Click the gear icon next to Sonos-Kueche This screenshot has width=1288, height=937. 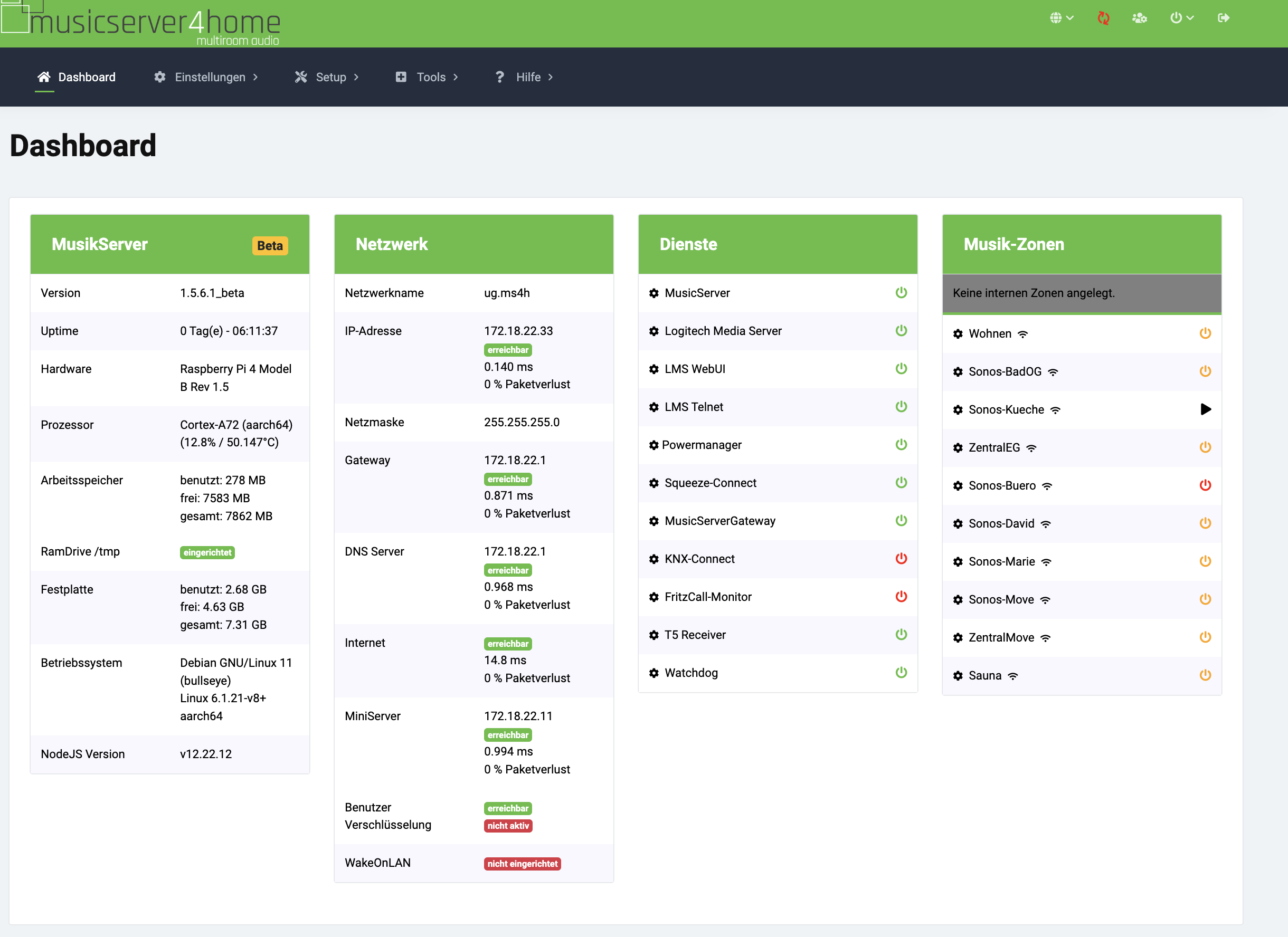pos(958,410)
